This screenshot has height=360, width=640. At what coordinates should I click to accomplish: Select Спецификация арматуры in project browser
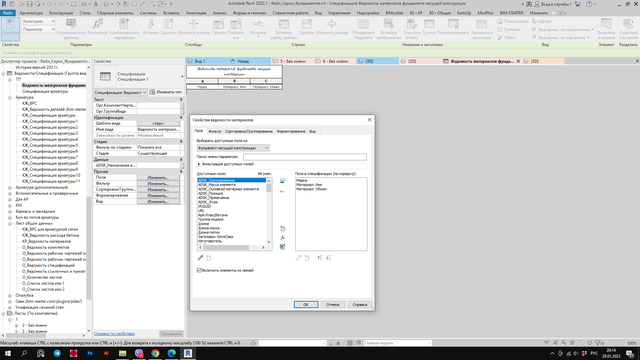(45, 91)
